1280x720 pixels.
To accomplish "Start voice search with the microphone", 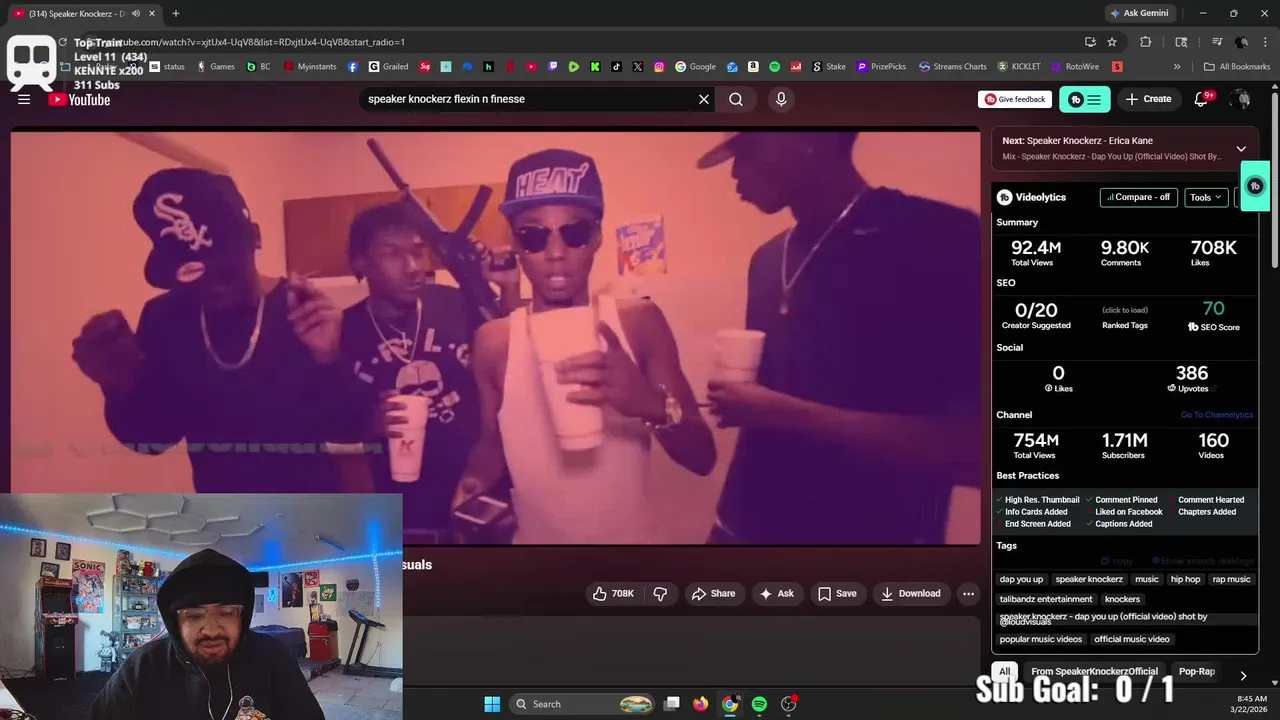I will click(x=781, y=99).
